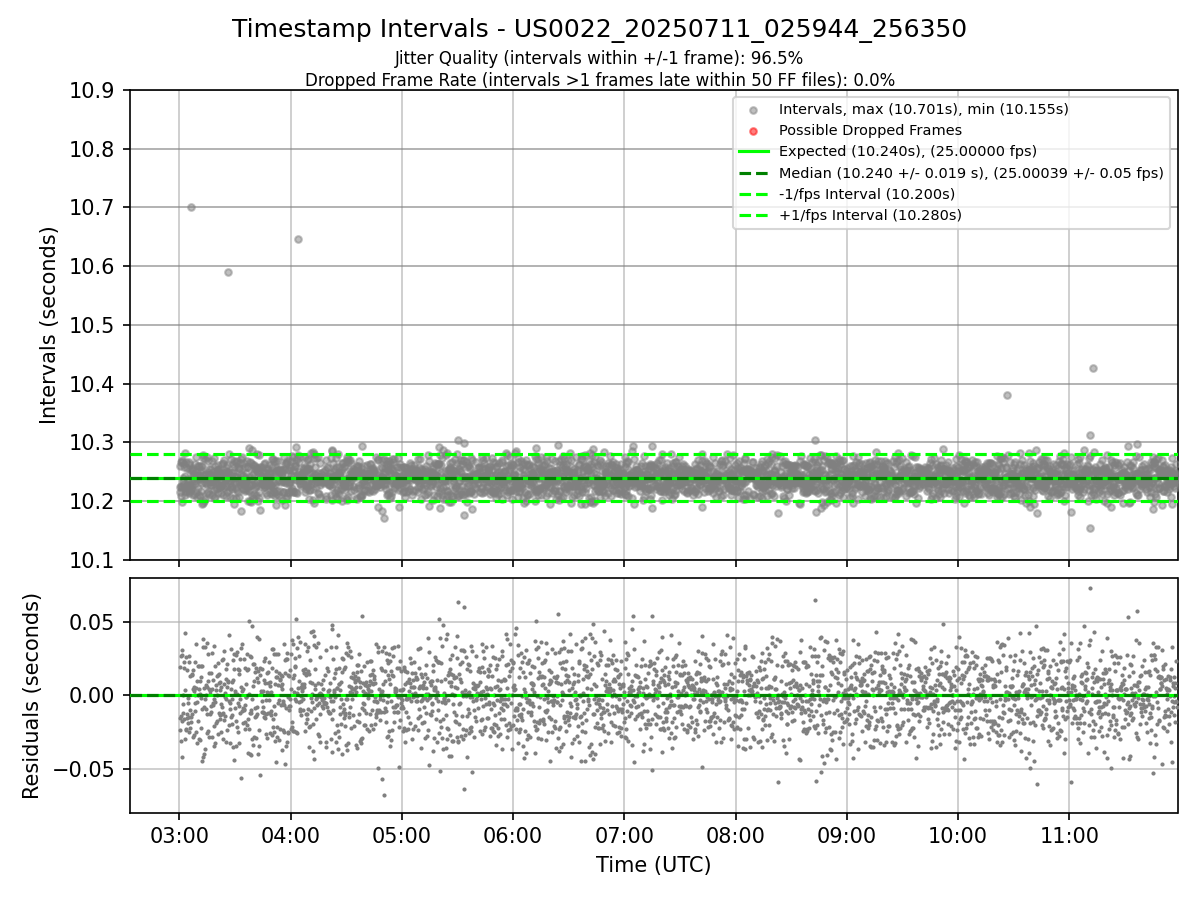Click the outlier point near 10.43 seconds after 11:00
The height and width of the screenshot is (900, 1200).
(1093, 368)
